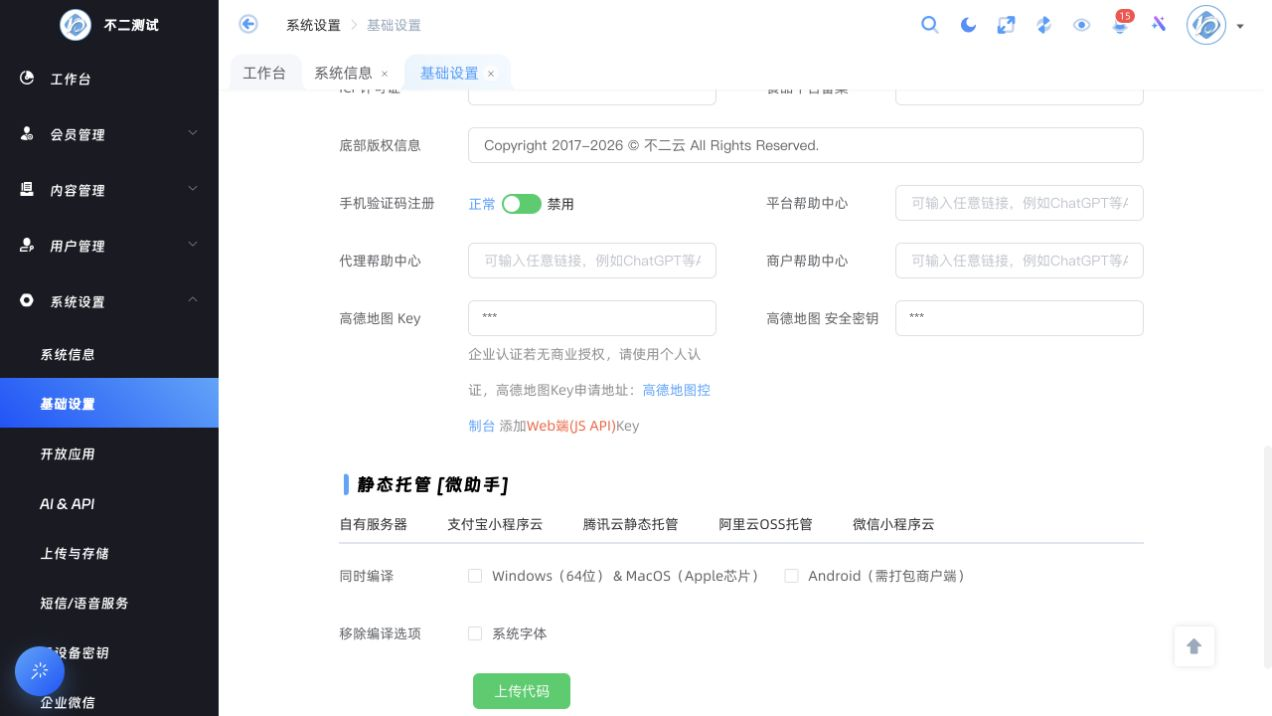Image resolution: width=1272 pixels, height=716 pixels.
Task: Click the green 上传代码 button
Action: click(x=521, y=691)
